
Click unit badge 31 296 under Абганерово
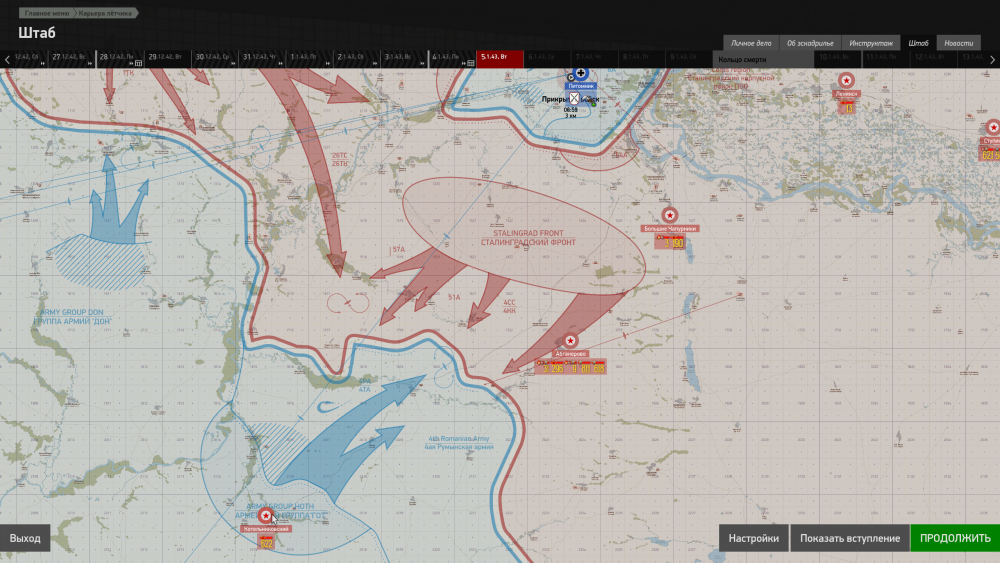tap(551, 367)
